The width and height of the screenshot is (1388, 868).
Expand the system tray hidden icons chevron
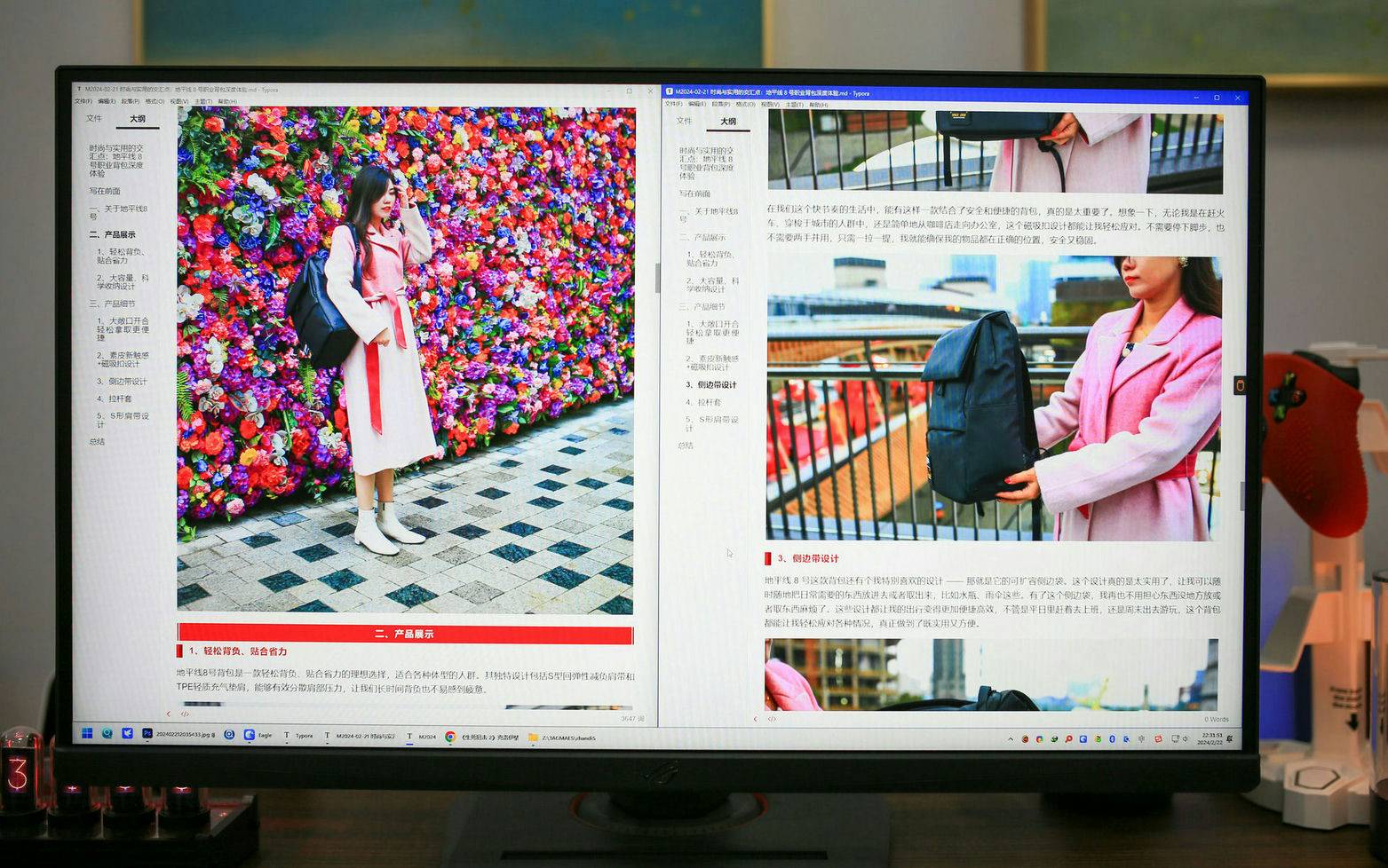(x=1010, y=739)
